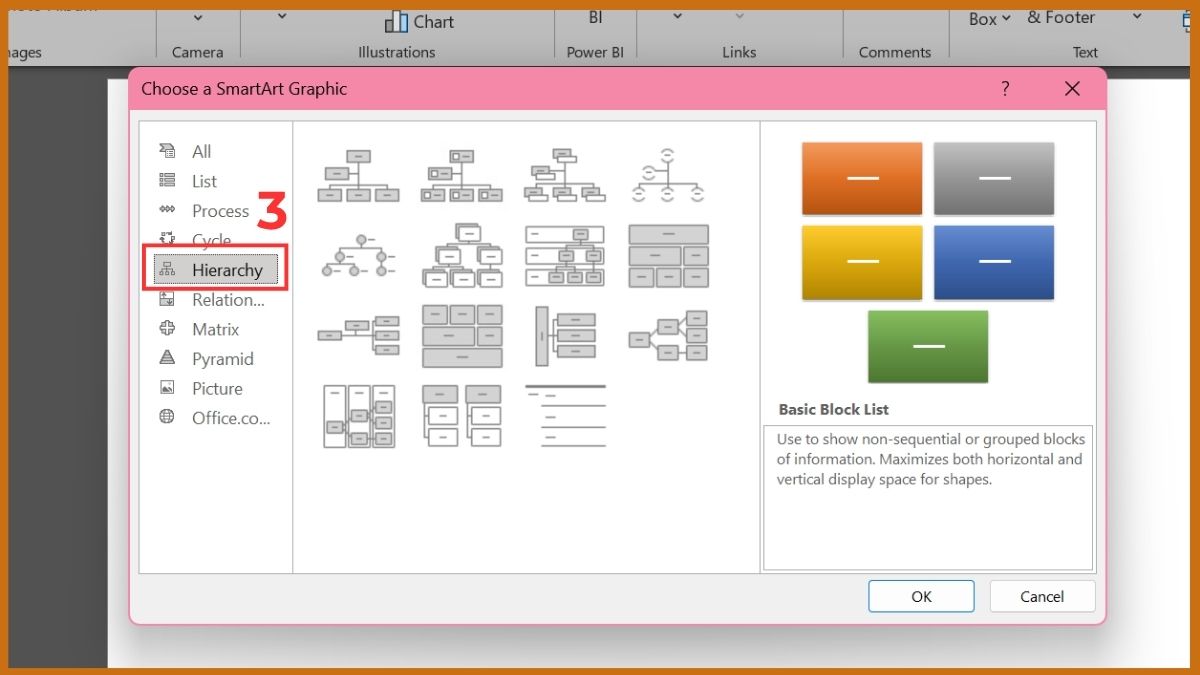Open the Header & Footer dropdown arrow

point(1136,17)
